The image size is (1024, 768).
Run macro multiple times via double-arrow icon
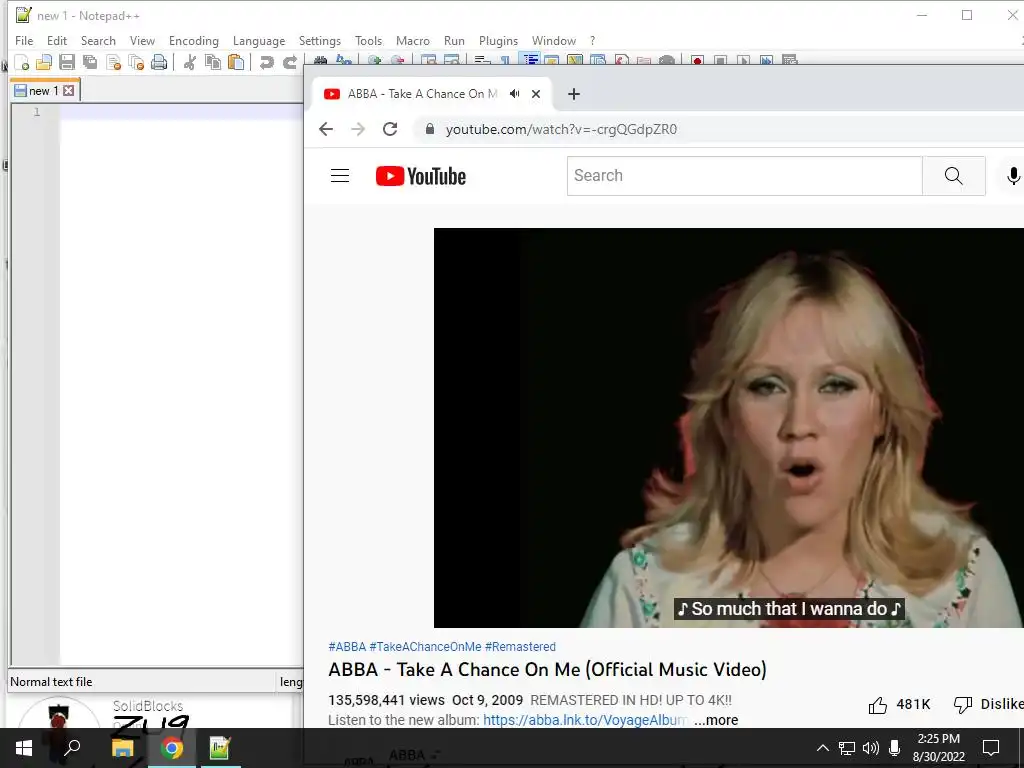point(767,60)
